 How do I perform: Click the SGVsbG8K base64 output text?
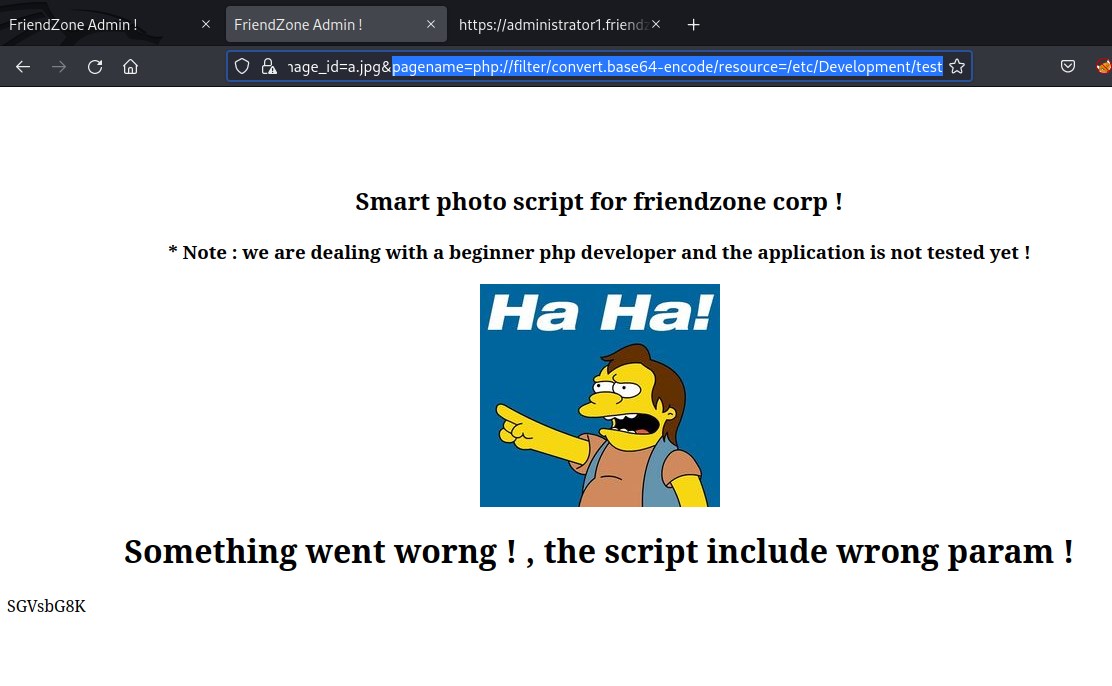coord(46,607)
